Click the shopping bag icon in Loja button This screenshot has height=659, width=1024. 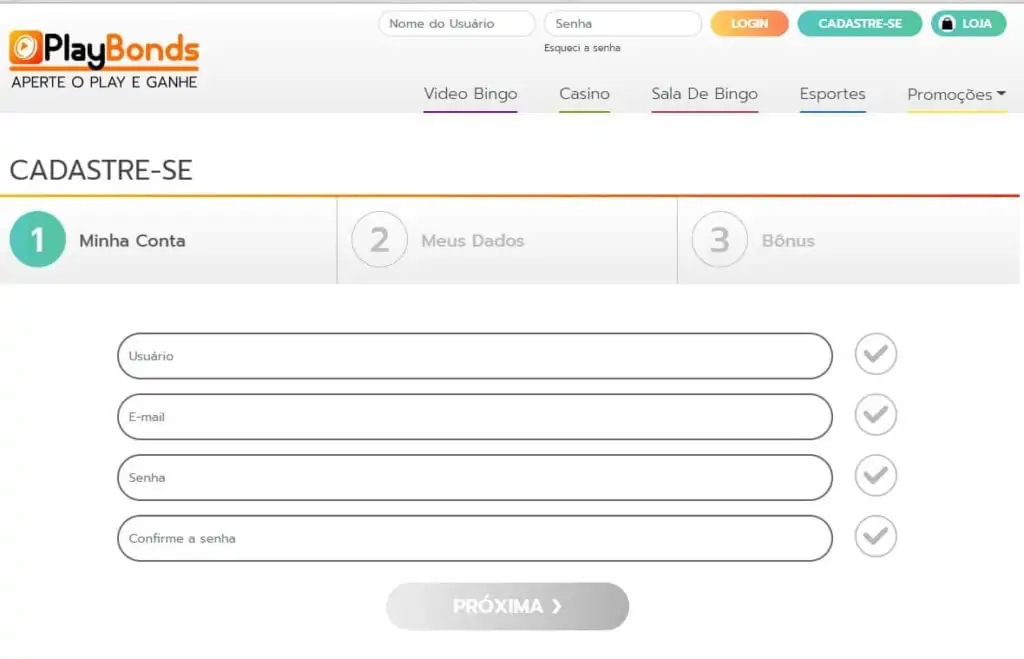(x=946, y=24)
